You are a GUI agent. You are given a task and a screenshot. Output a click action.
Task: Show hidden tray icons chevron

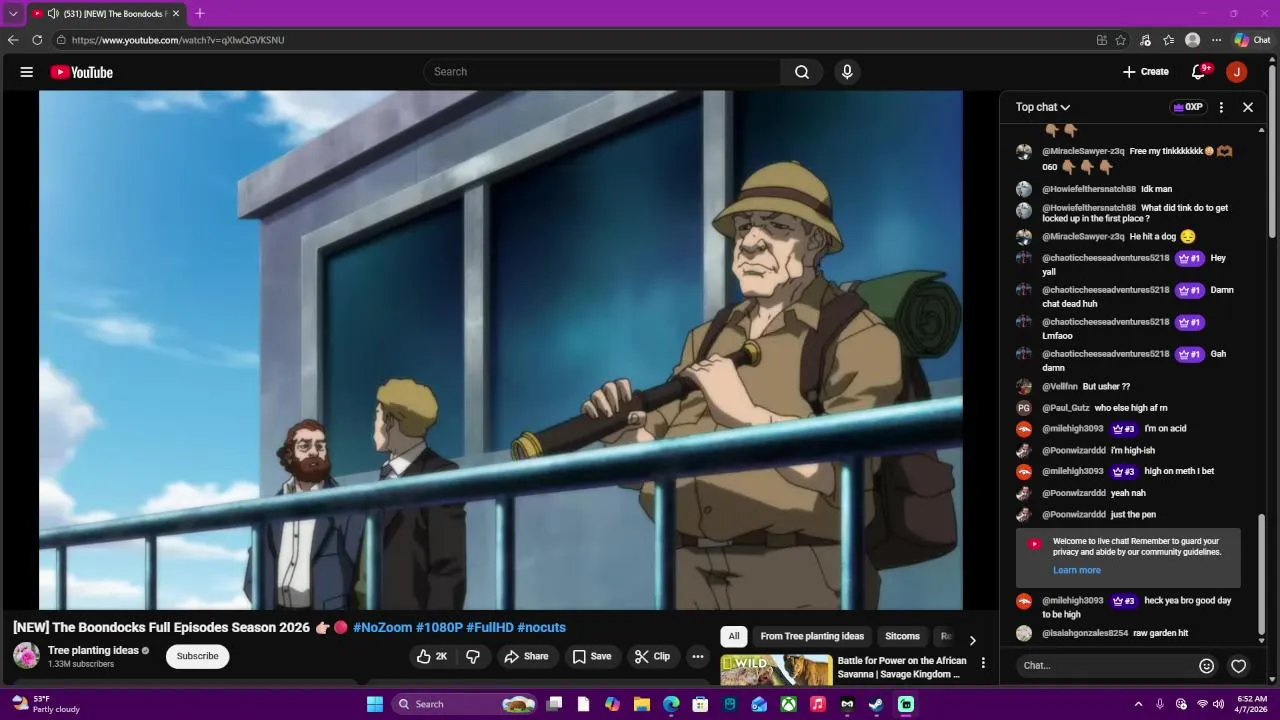pyautogui.click(x=1138, y=705)
